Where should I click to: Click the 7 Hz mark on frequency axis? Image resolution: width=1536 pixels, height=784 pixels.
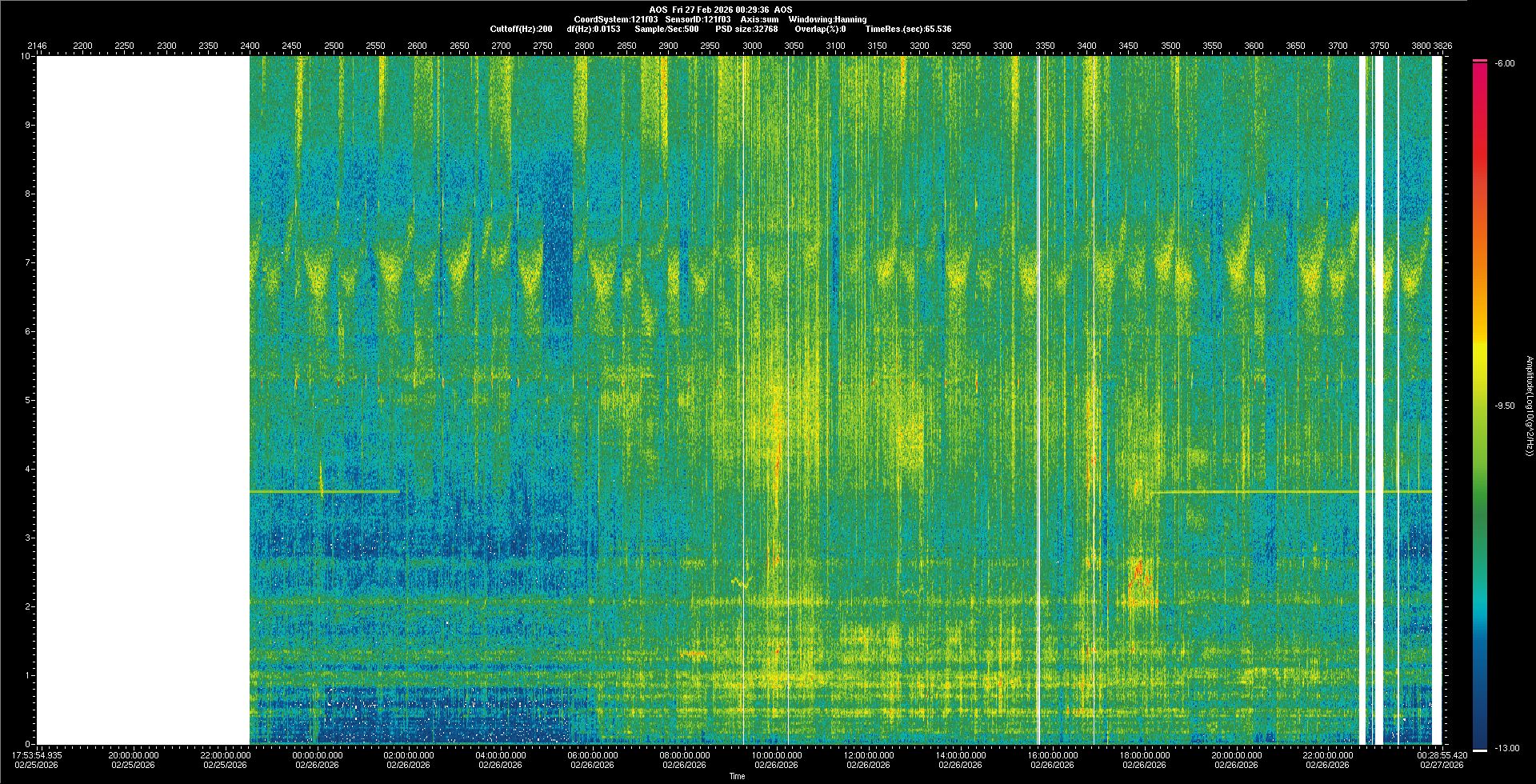(26, 262)
